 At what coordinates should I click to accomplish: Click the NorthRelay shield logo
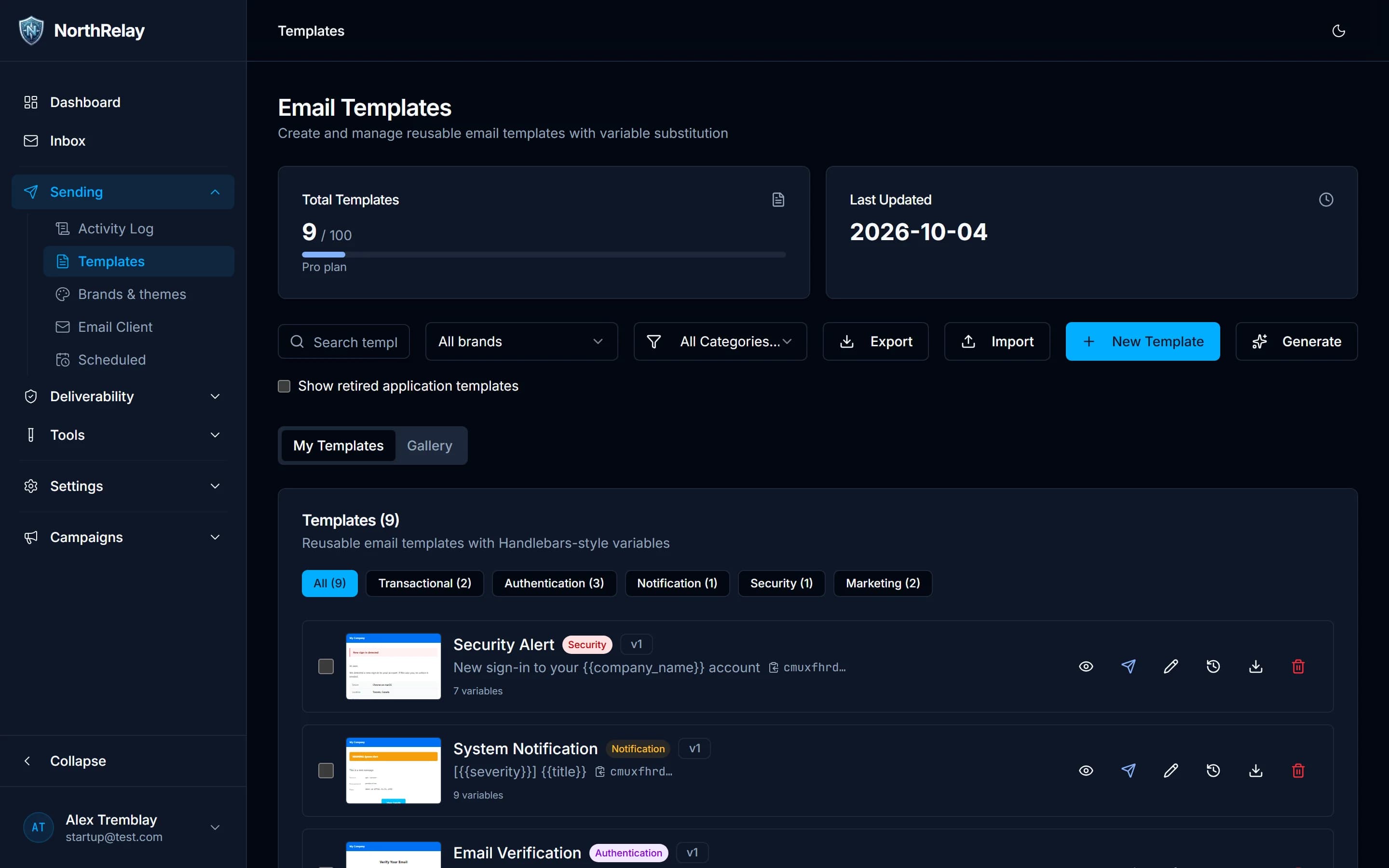tap(31, 30)
